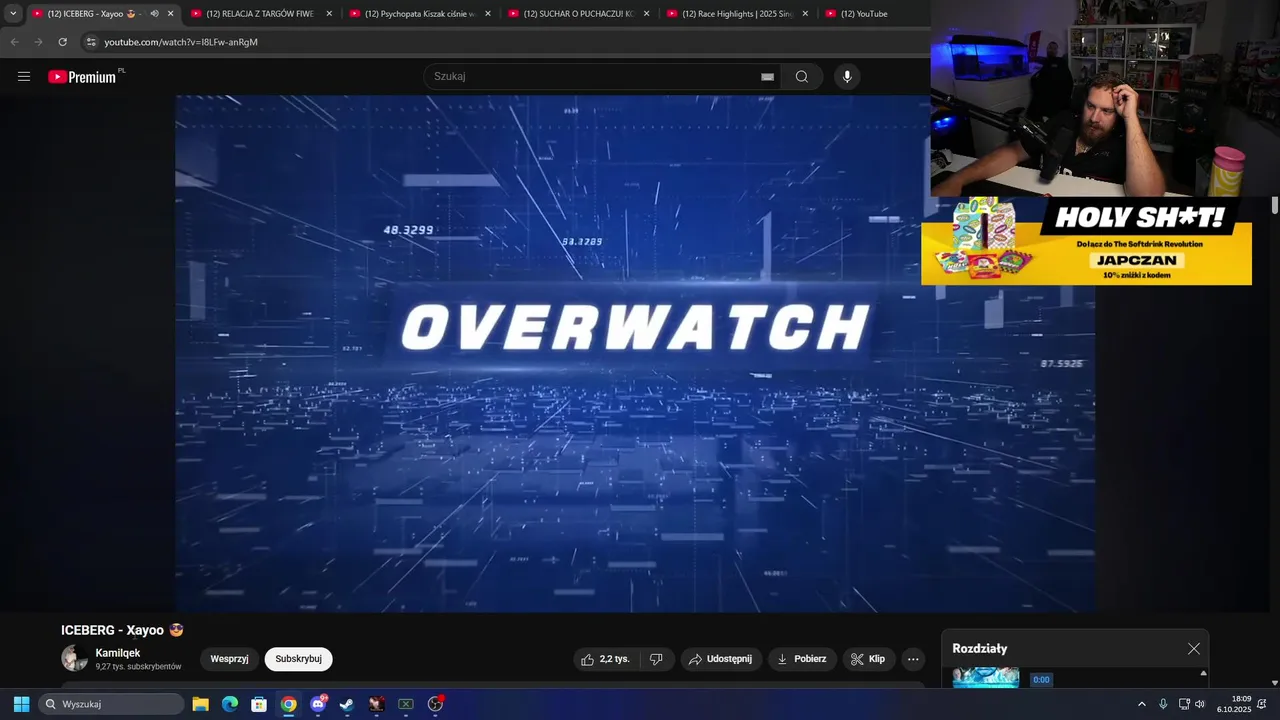
Task: Dislike the video with thumbs down
Action: [656, 659]
